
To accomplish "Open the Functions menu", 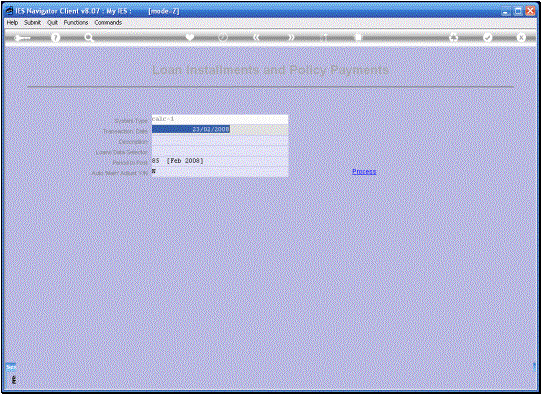I will pos(76,22).
